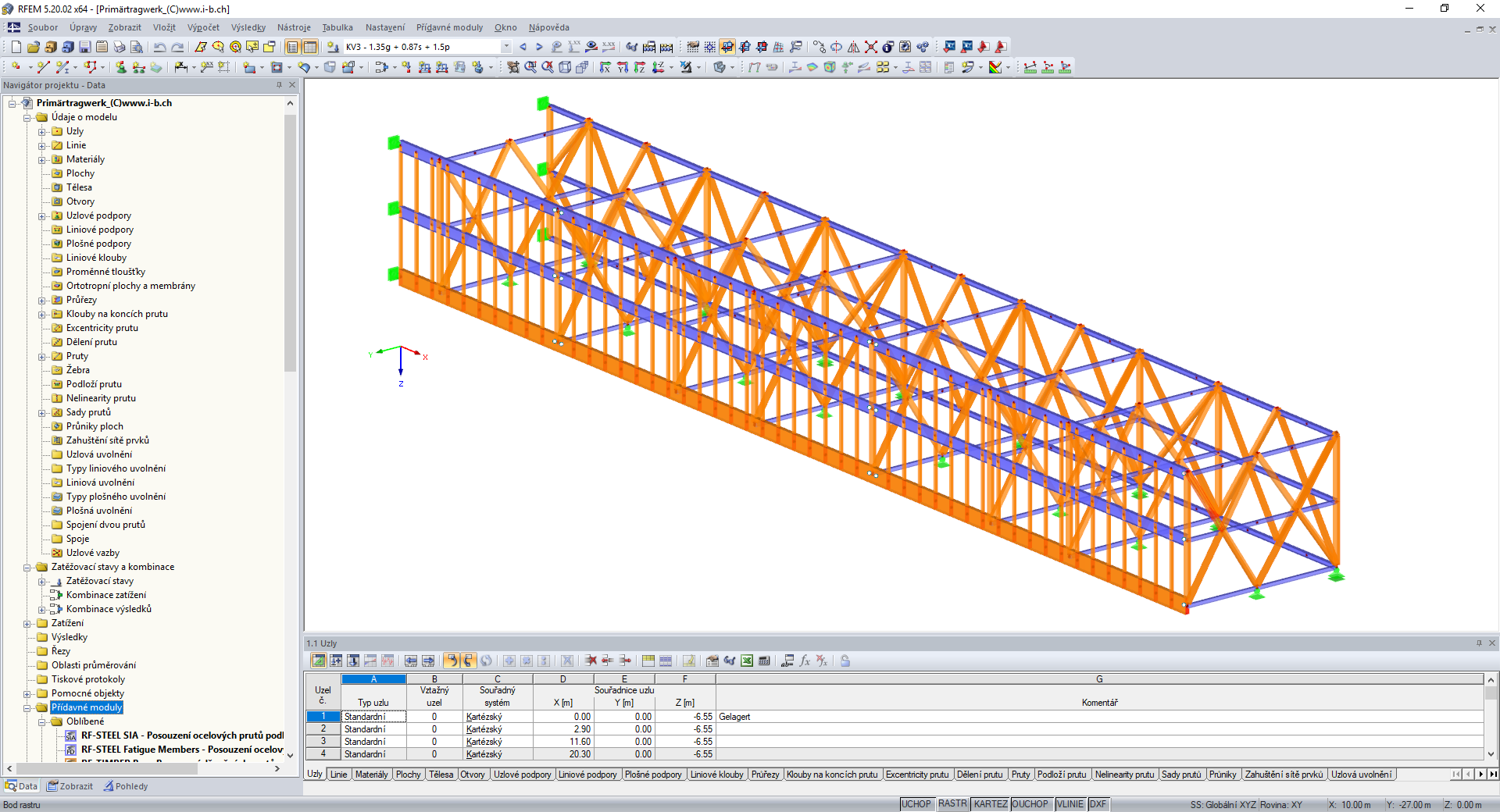Select row 2 in the Uzly table
Screen dimensions: 1500x812
323,728
